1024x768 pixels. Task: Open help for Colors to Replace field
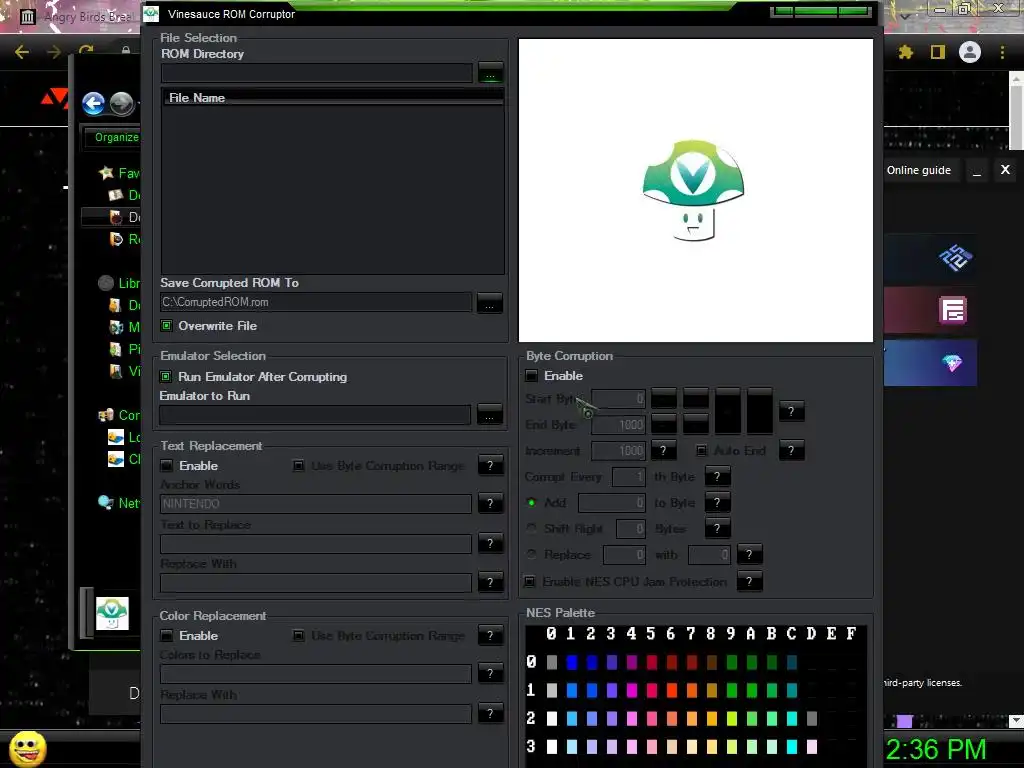[x=490, y=673]
